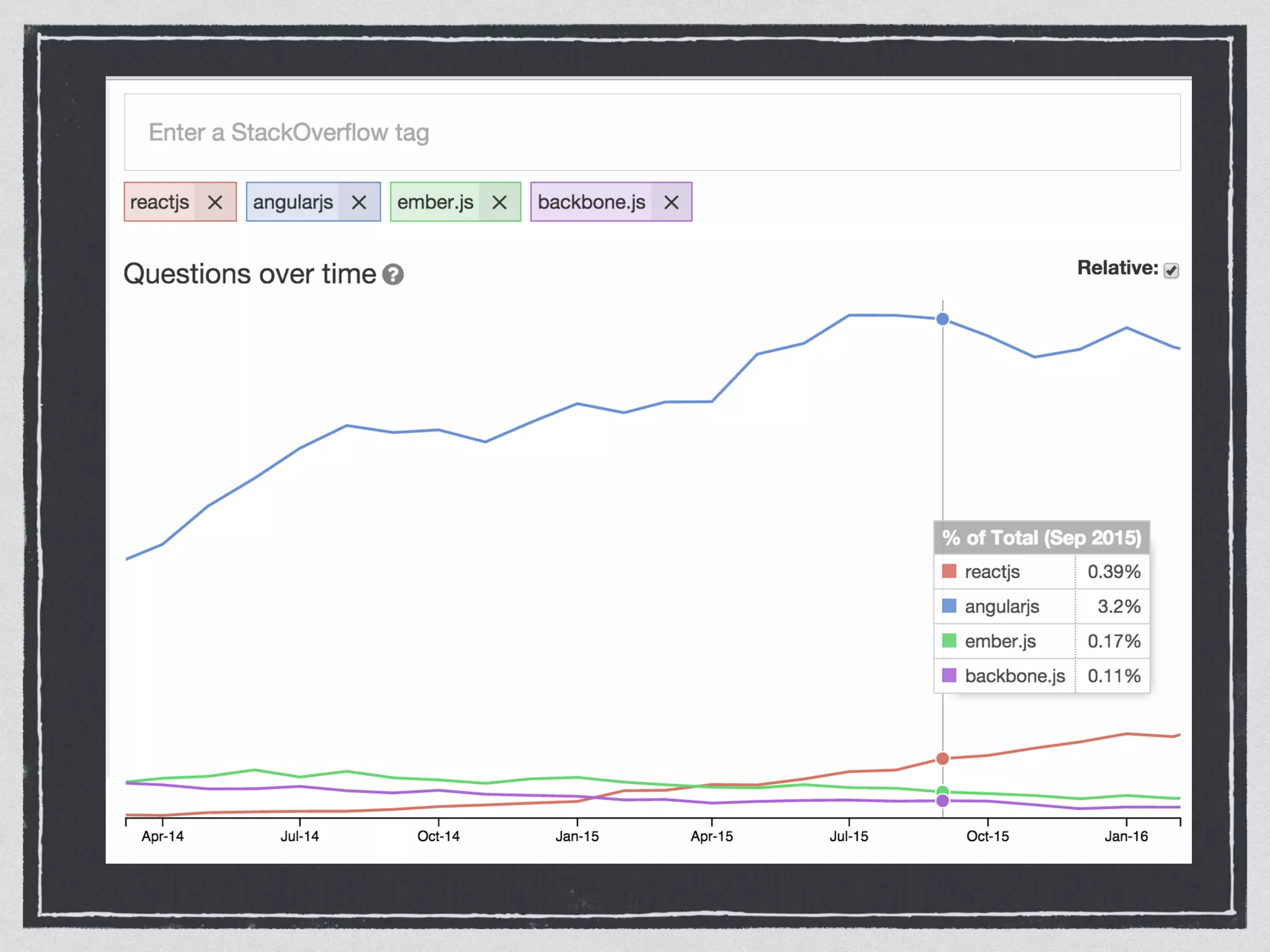
Task: Click the 3.2% angularjs value
Action: pos(1119,606)
